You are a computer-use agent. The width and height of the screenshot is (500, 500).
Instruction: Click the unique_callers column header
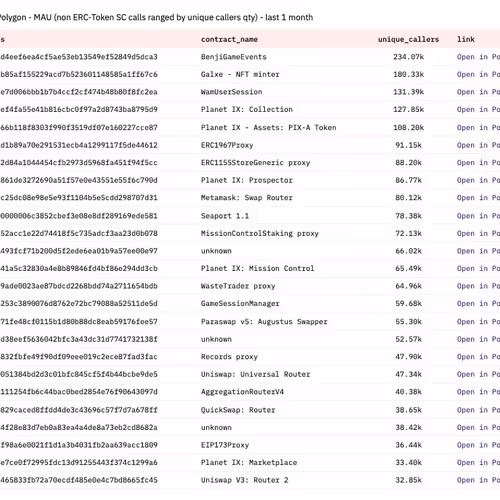pyautogui.click(x=408, y=39)
